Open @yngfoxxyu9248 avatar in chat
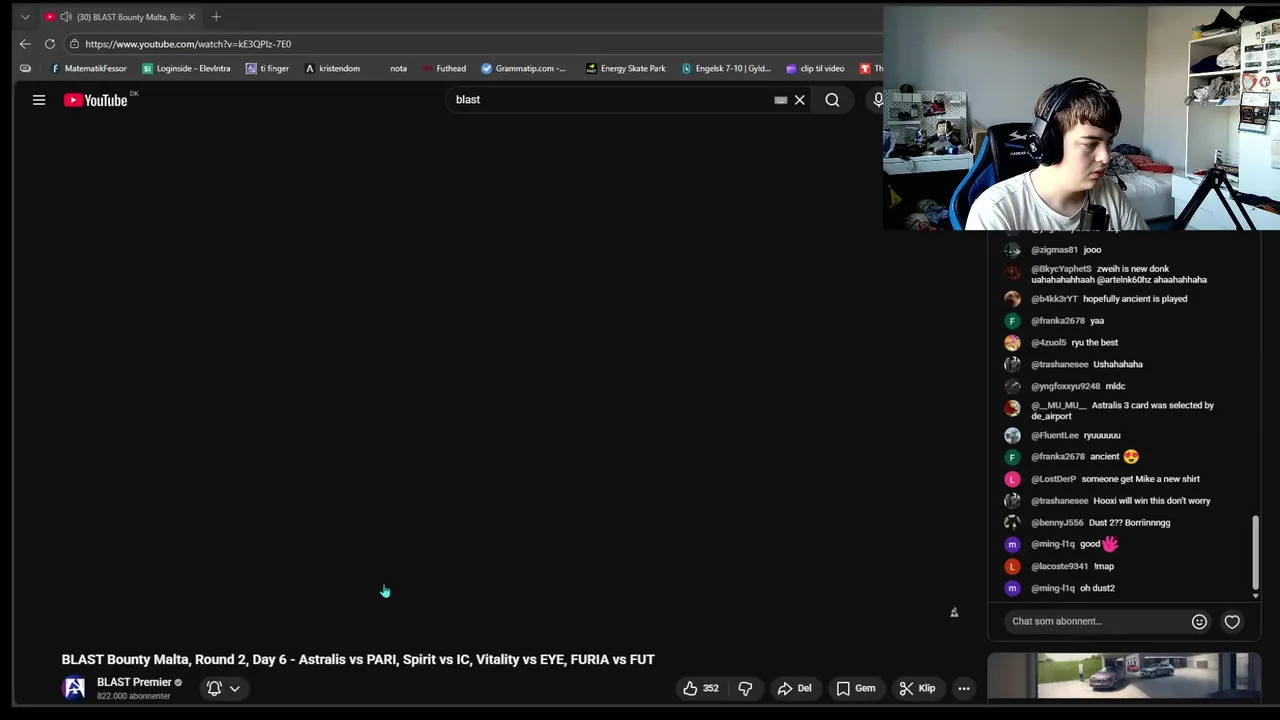The image size is (1280, 720). [x=1012, y=386]
